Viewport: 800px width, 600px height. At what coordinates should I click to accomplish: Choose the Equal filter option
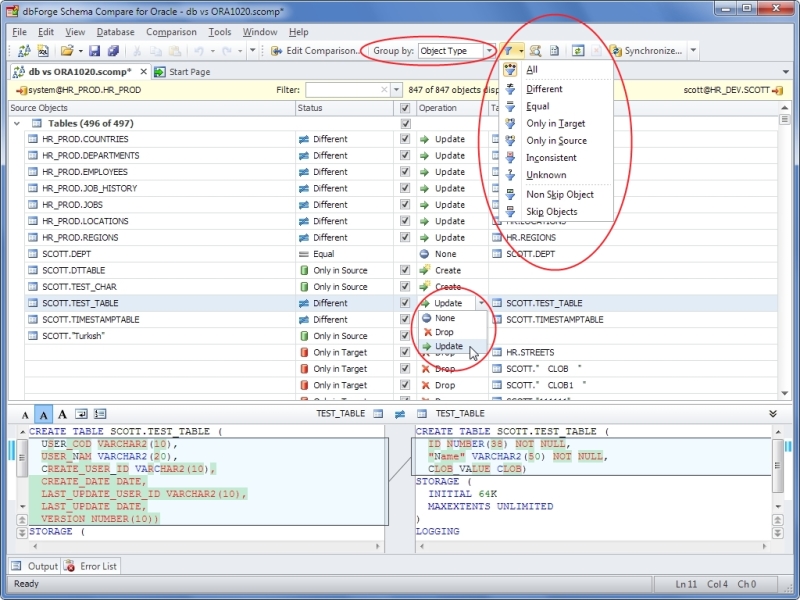coord(557,106)
